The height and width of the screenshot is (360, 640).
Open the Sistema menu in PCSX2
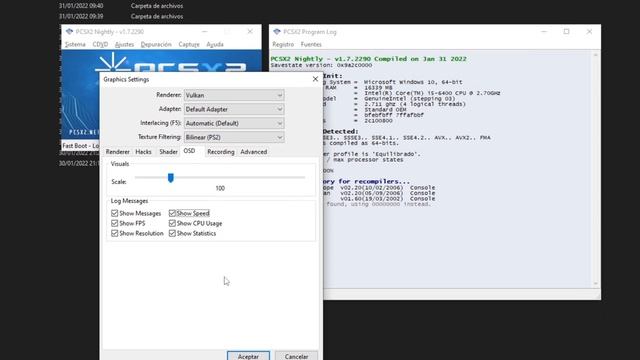(x=76, y=44)
